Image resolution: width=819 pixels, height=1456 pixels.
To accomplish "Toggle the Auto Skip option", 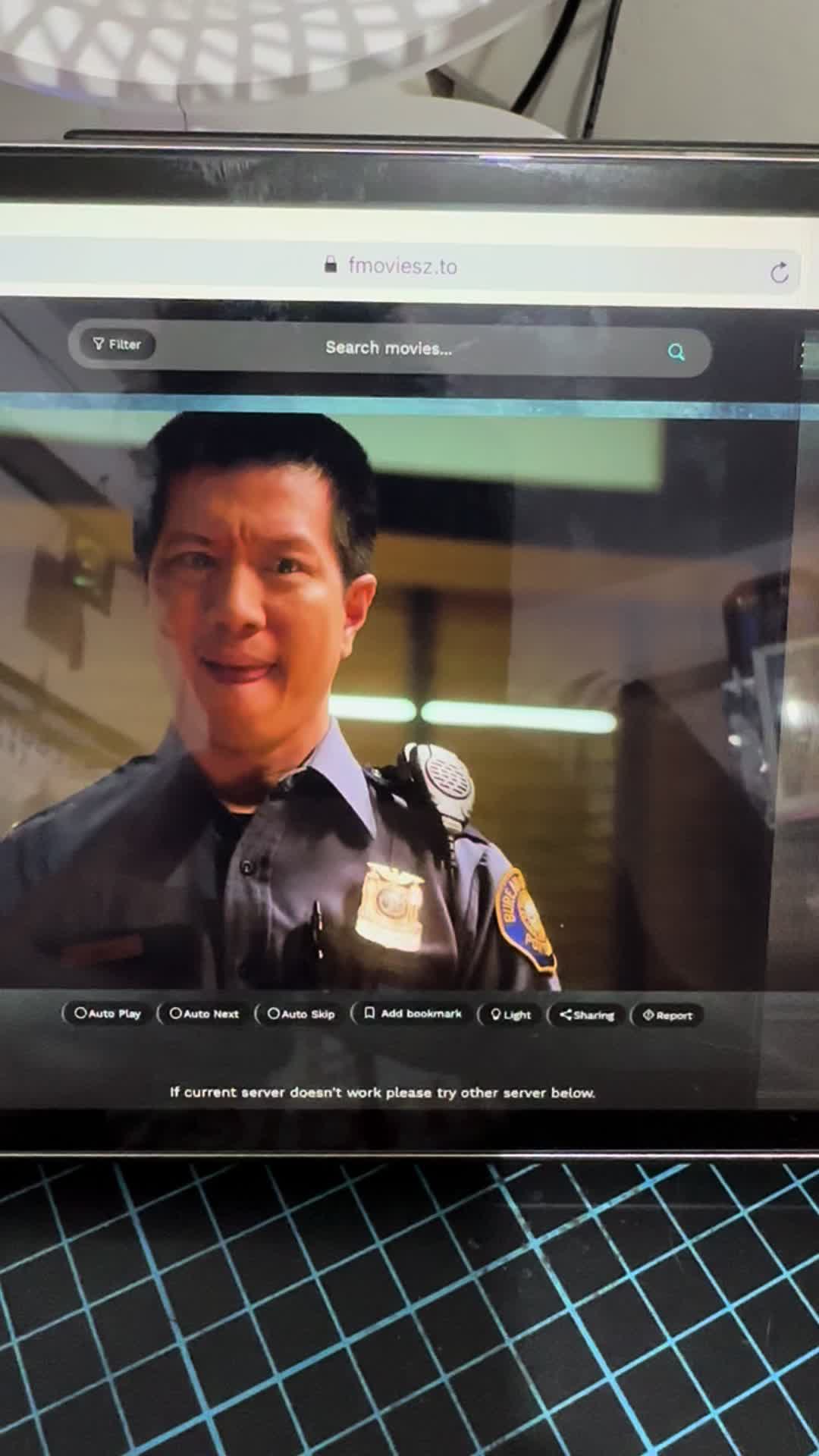I will [x=301, y=1014].
